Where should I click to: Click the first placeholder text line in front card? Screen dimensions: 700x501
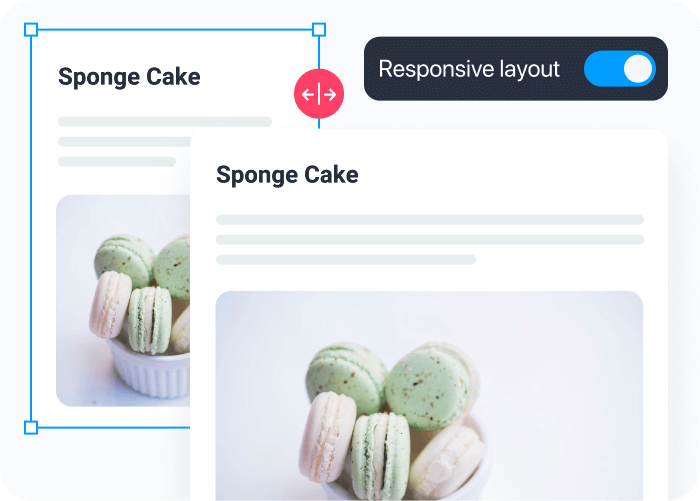coord(430,220)
